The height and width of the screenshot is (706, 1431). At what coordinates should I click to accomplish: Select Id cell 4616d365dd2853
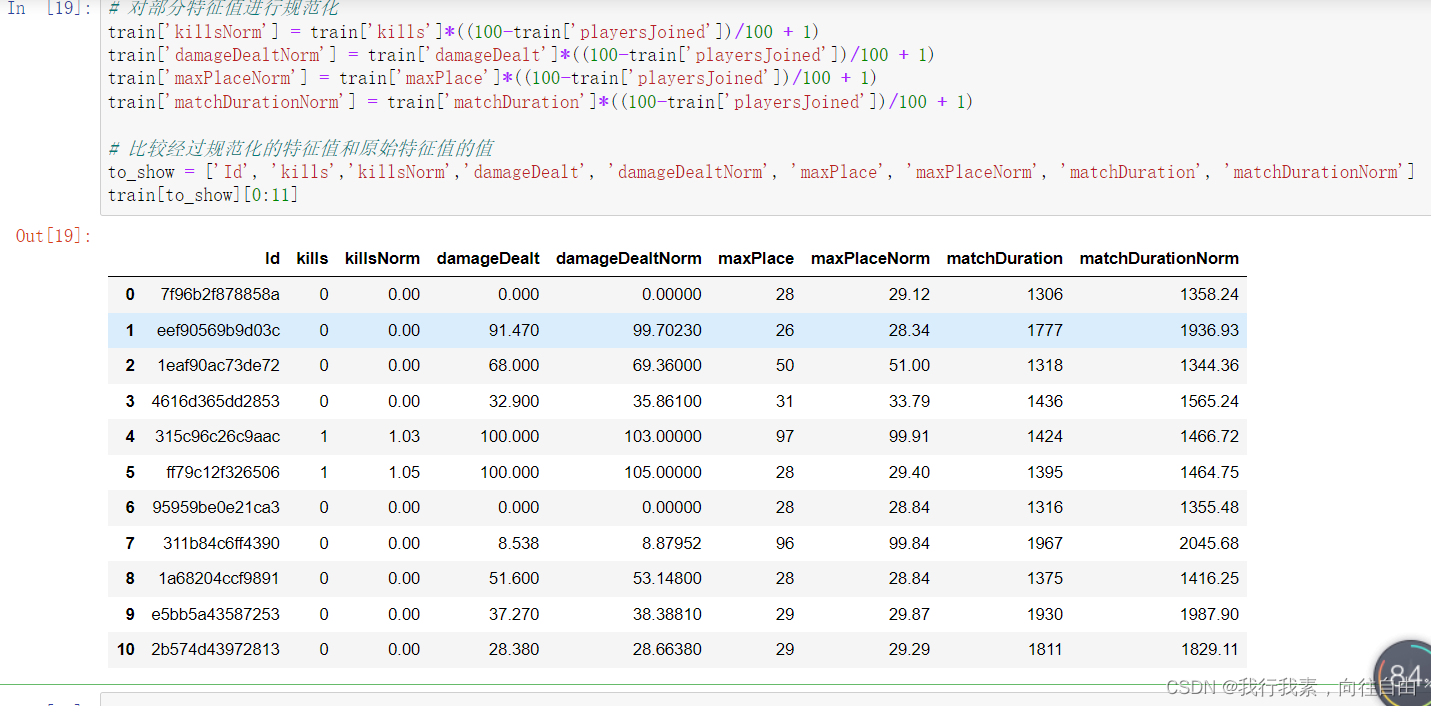216,401
